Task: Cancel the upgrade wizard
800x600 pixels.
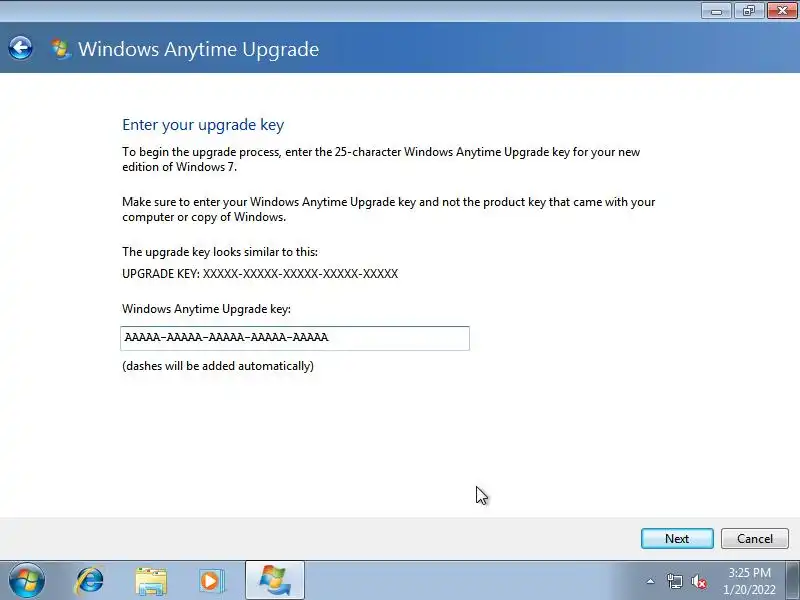Action: pyautogui.click(x=755, y=539)
